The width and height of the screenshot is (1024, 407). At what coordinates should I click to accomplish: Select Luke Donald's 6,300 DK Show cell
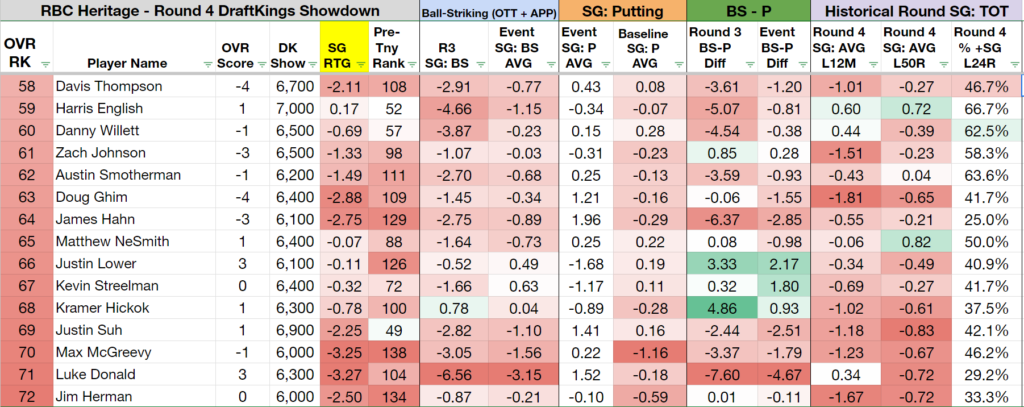(x=295, y=375)
